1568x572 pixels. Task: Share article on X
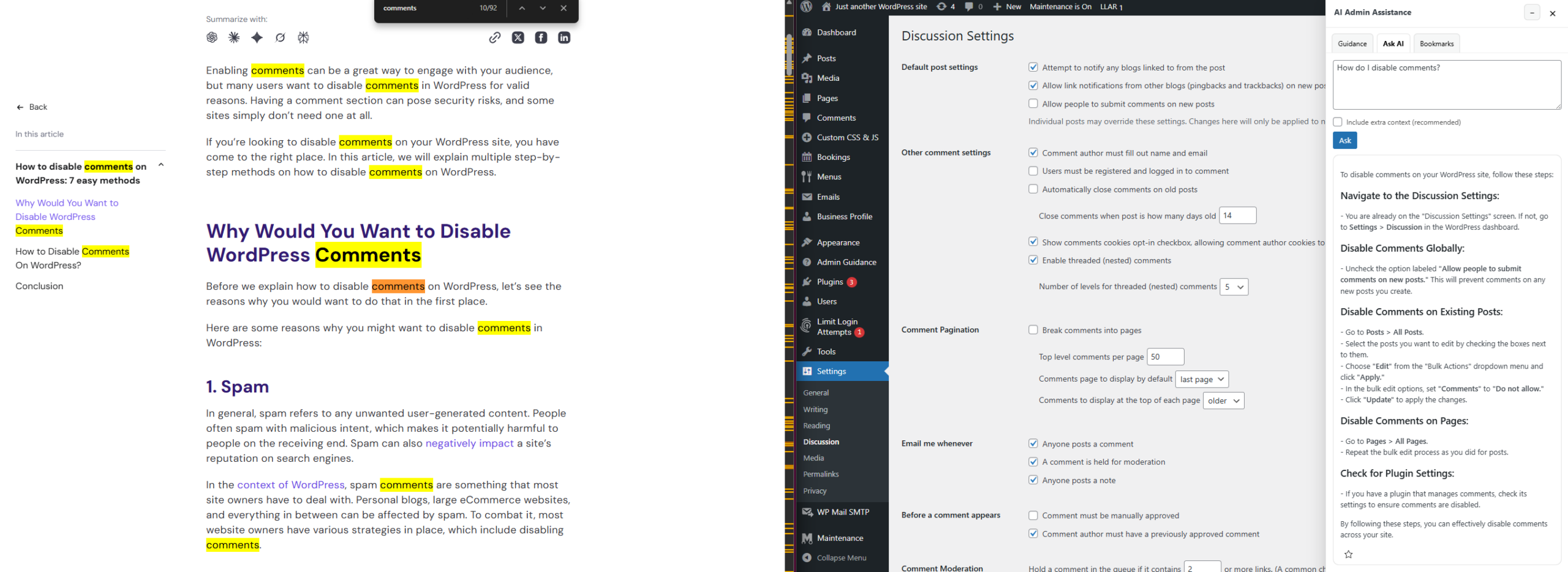coord(518,37)
